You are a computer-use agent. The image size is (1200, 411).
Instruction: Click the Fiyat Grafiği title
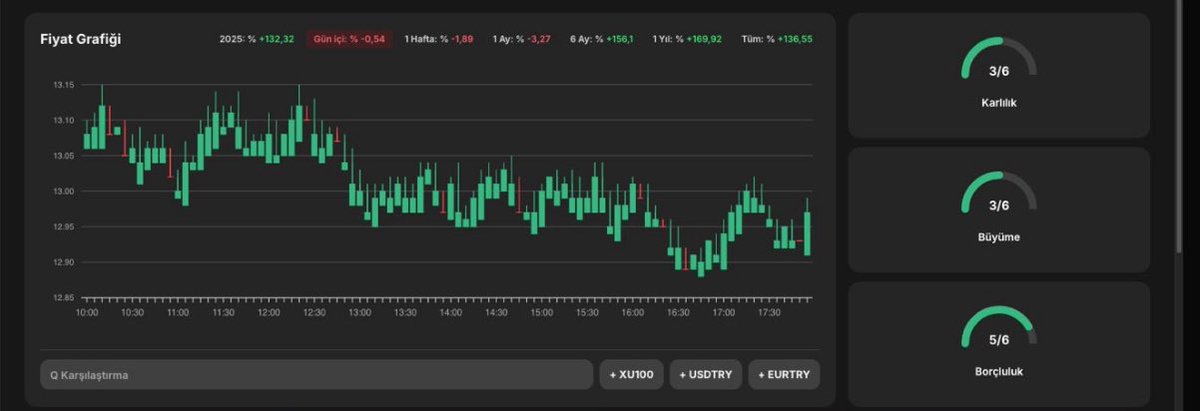(x=81, y=39)
